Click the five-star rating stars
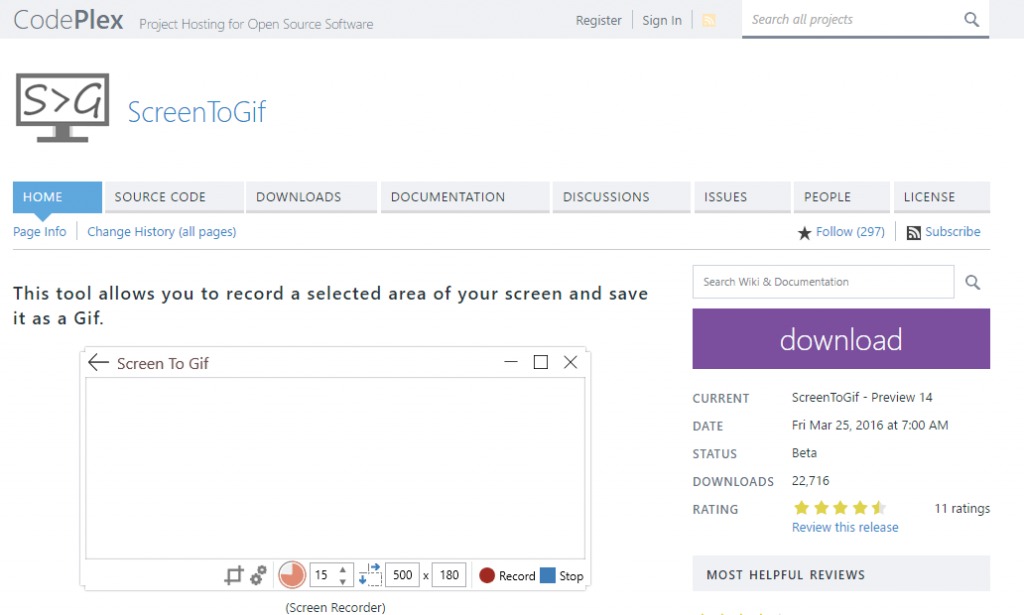Viewport: 1024px width, 615px height. 840,507
